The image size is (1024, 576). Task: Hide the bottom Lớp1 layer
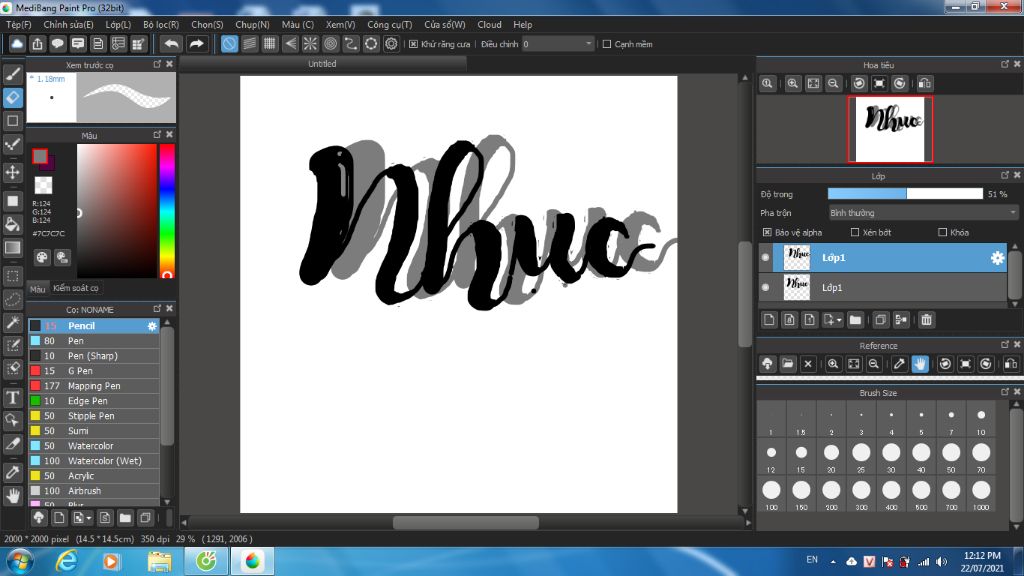click(x=765, y=287)
